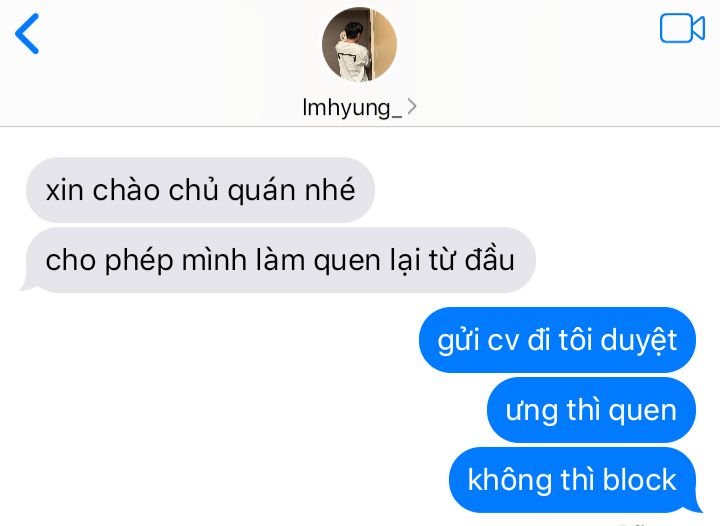Expand contact details chevron beside lmhyung_
720x526 pixels.
point(412,106)
